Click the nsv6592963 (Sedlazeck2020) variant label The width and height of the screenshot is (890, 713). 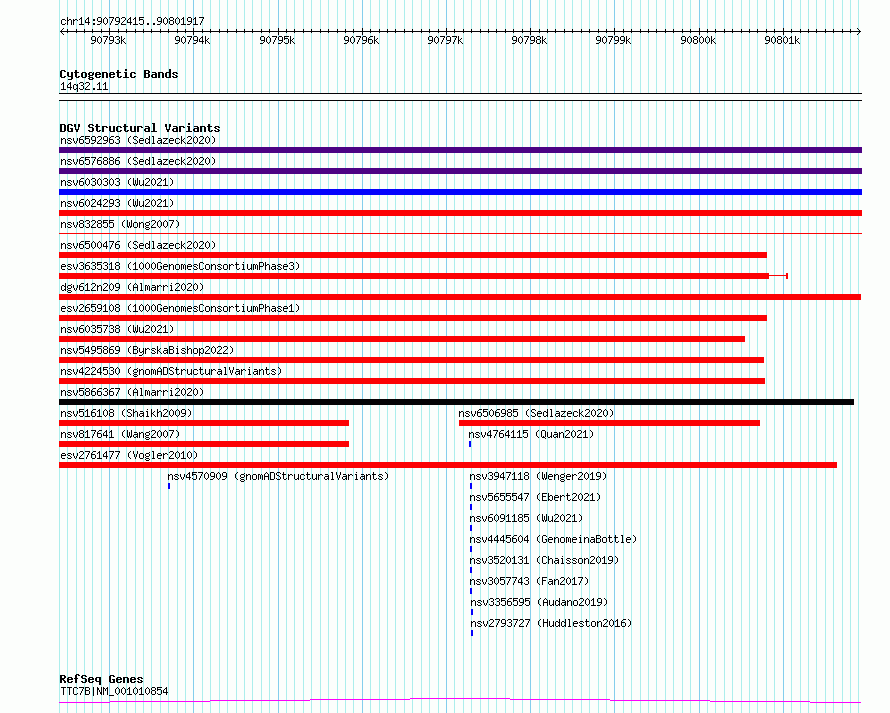pos(138,140)
